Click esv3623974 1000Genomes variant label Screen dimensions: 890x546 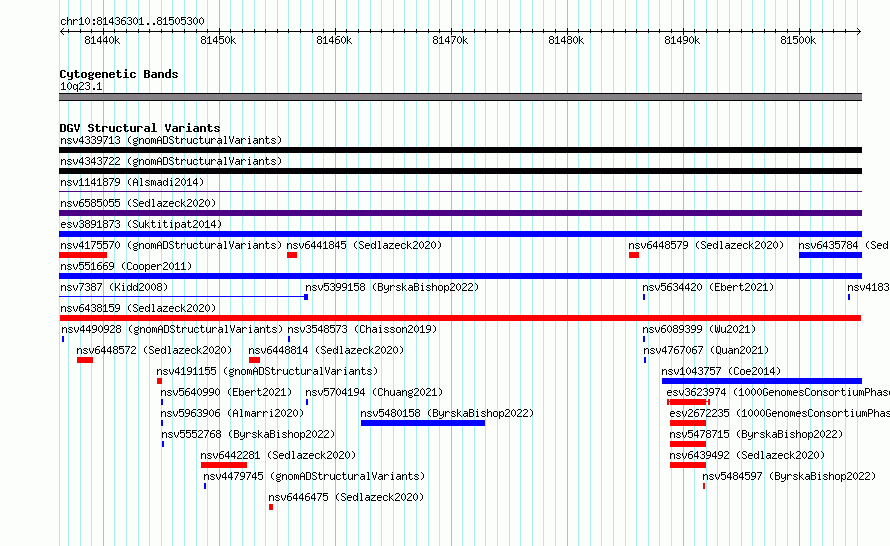778,392
